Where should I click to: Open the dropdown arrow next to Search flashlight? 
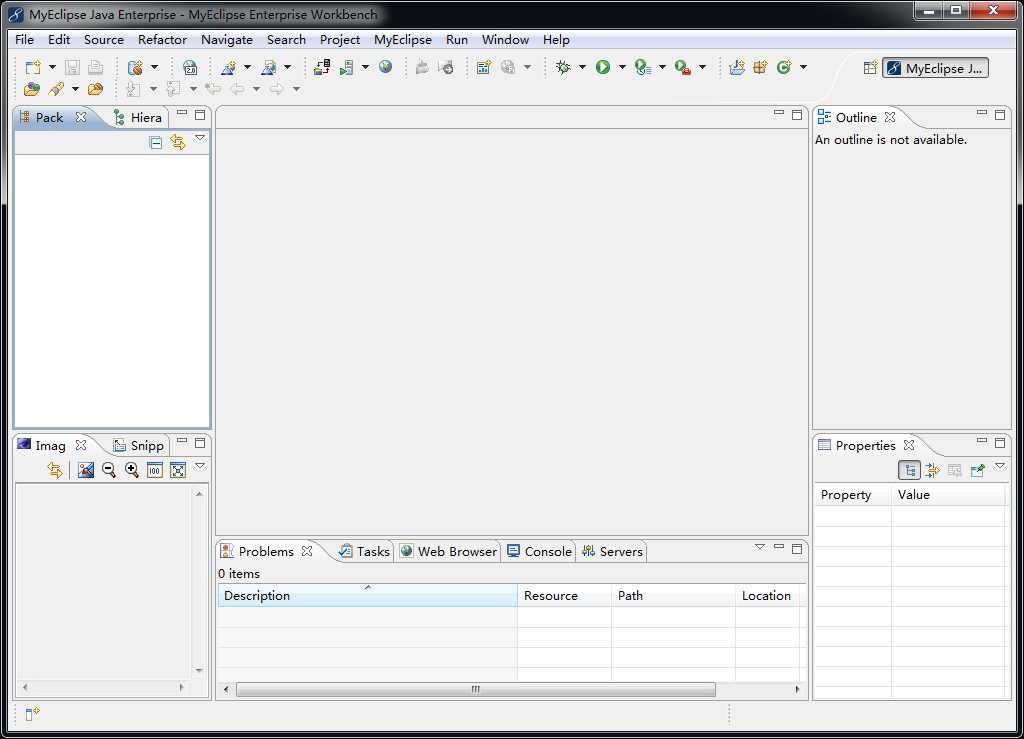75,89
